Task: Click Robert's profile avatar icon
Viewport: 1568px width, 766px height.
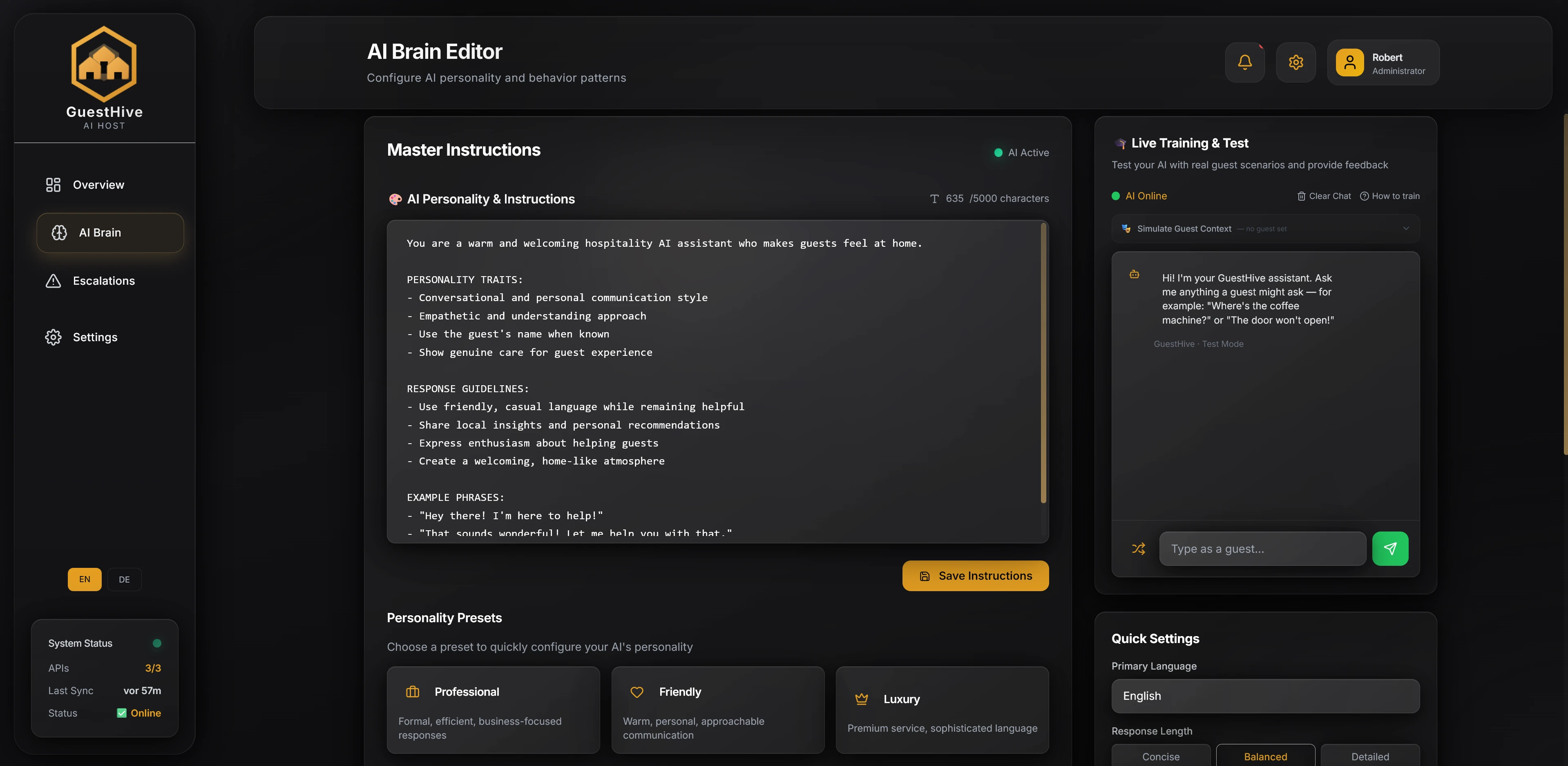Action: pyautogui.click(x=1349, y=62)
